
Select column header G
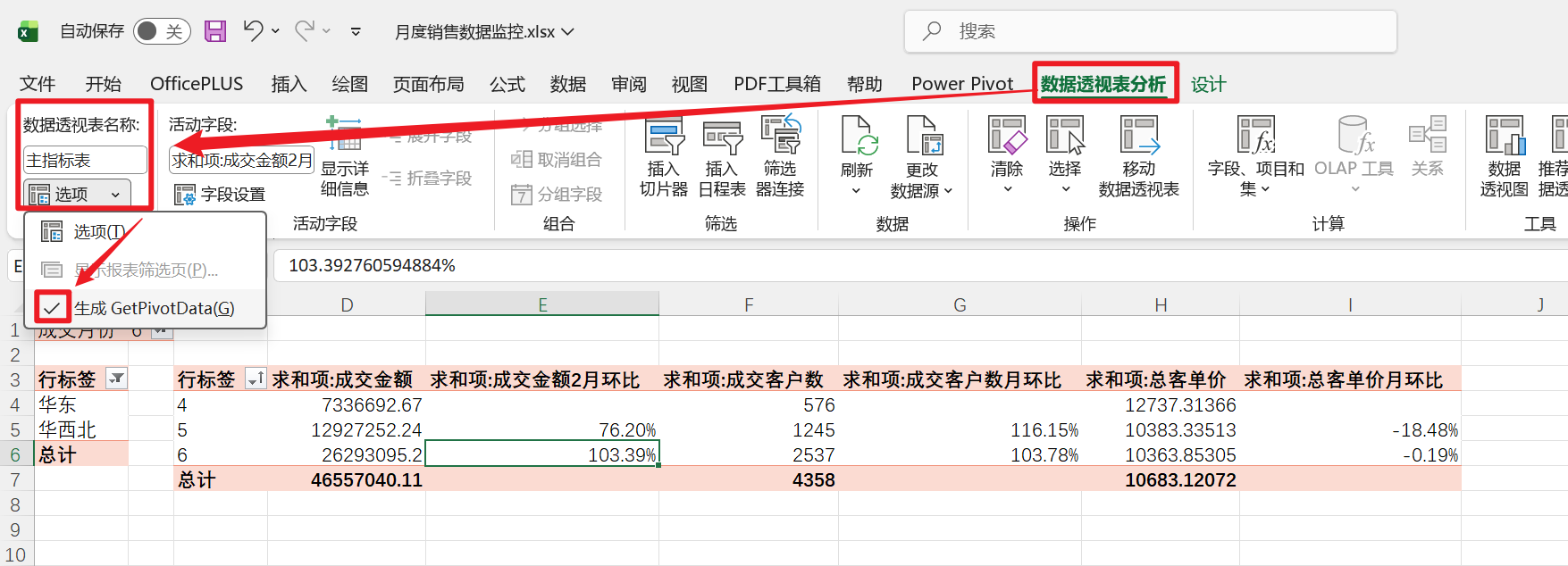click(960, 305)
